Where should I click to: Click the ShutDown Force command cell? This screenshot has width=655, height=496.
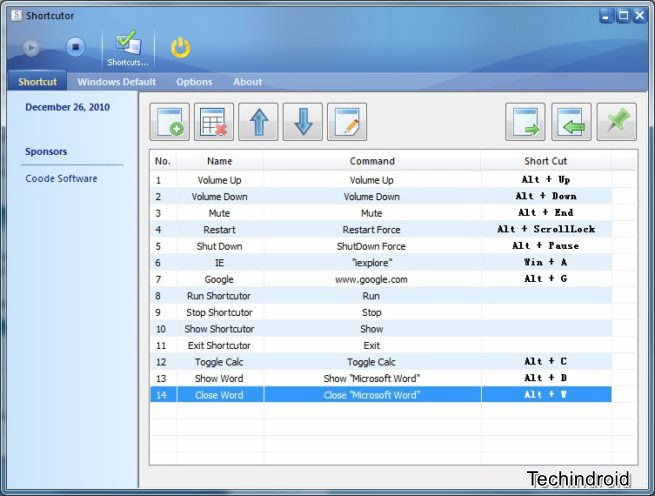pyautogui.click(x=372, y=246)
